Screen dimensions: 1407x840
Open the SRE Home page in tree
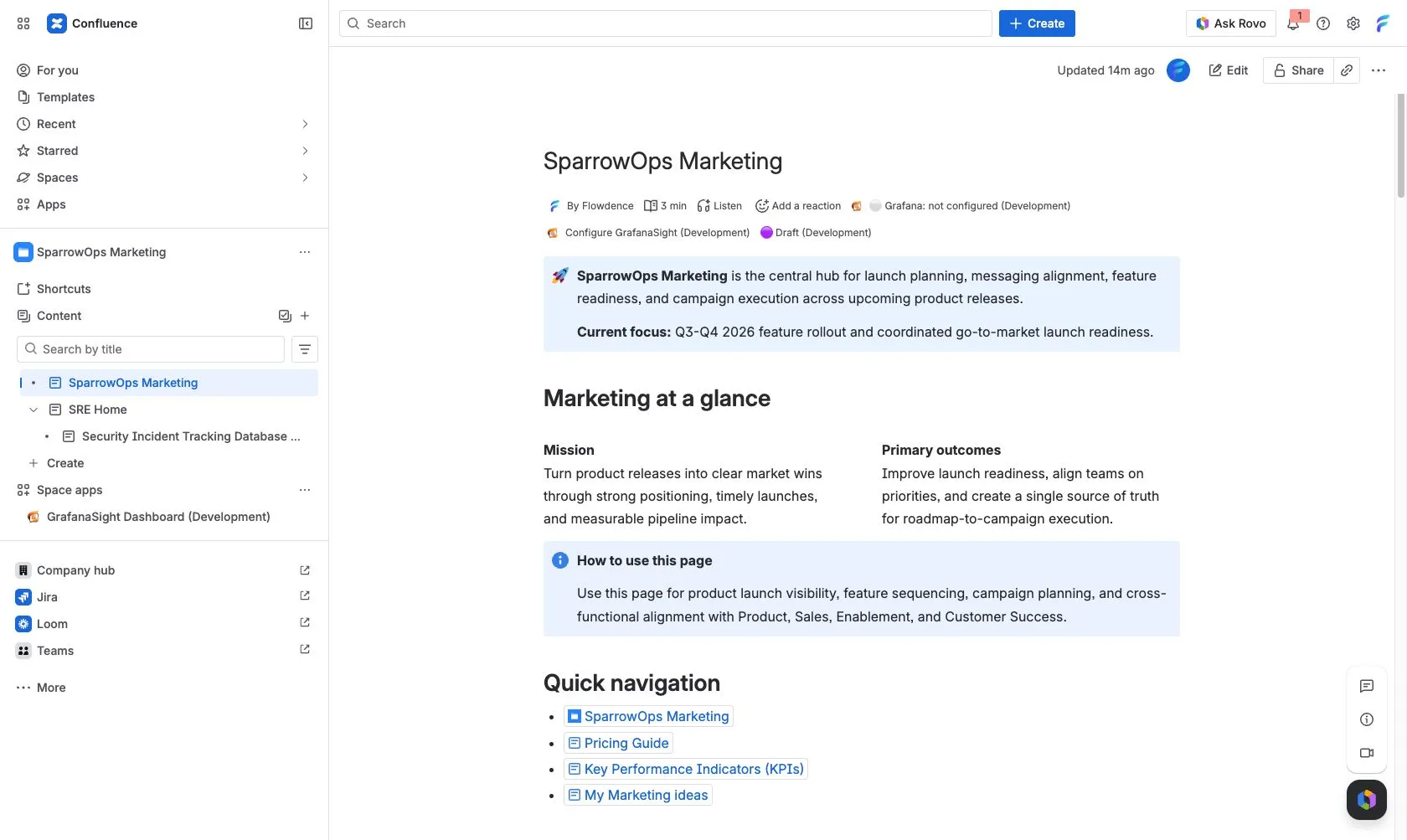click(98, 410)
